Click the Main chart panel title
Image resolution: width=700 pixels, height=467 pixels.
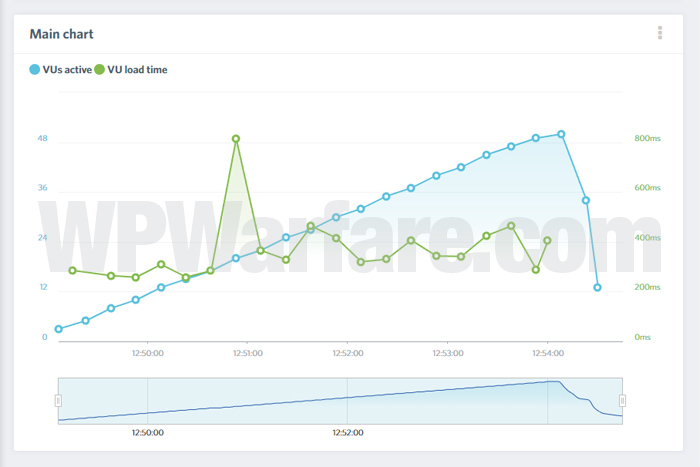[62, 34]
